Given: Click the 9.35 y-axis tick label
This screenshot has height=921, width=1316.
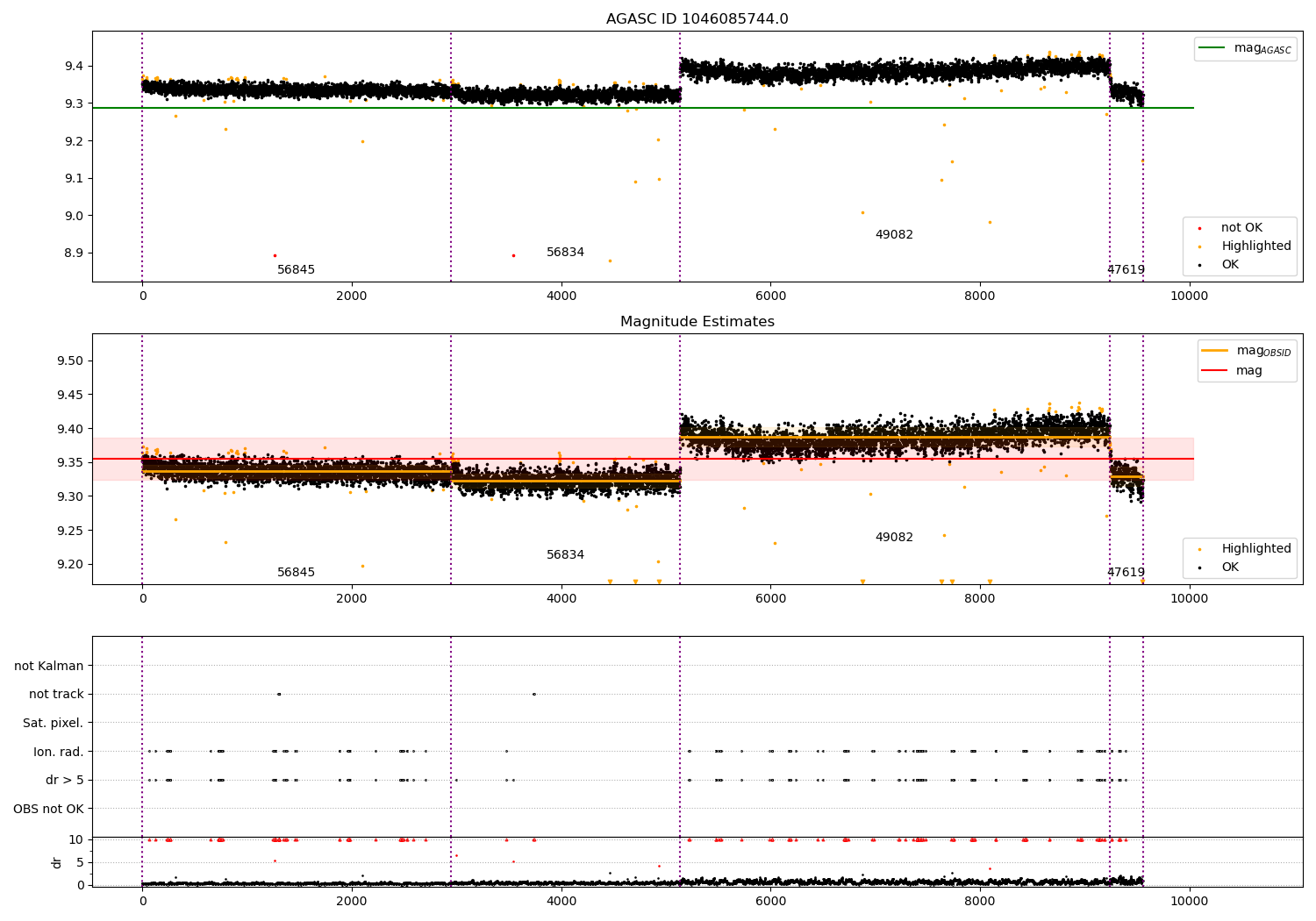Looking at the screenshot, I should 70,463.
